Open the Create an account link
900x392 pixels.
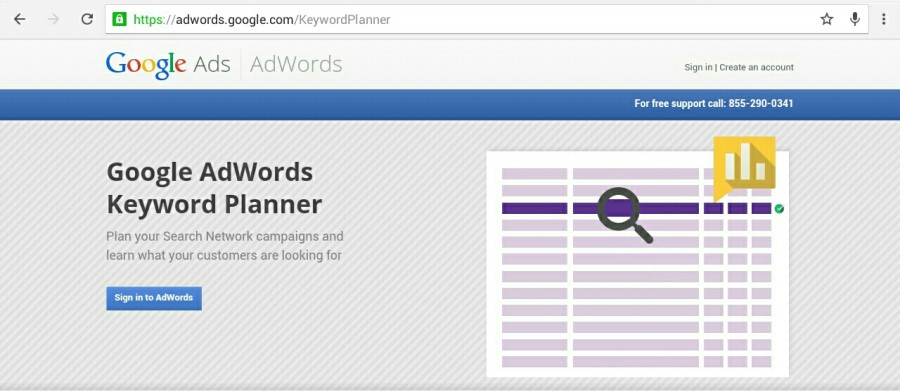[x=757, y=67]
